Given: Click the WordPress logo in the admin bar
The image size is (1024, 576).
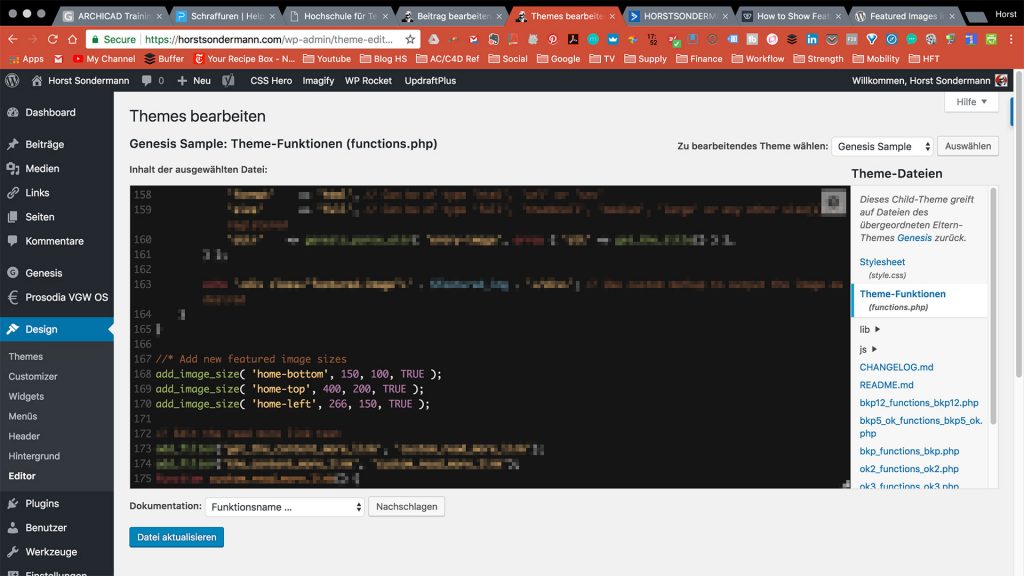Looking at the screenshot, I should tap(10, 79).
